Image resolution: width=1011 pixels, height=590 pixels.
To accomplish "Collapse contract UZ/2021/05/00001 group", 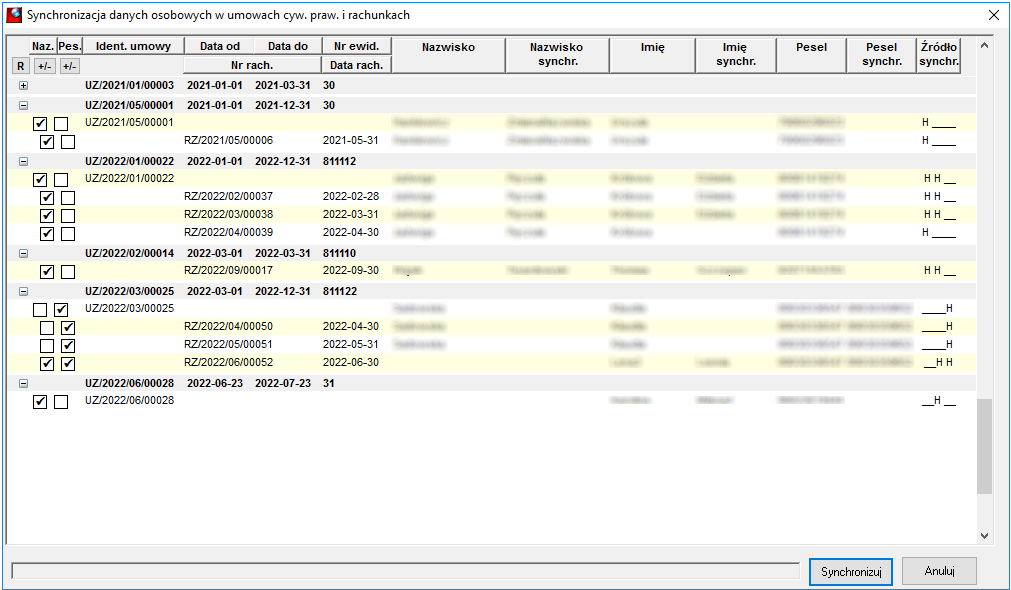I will click(24, 106).
